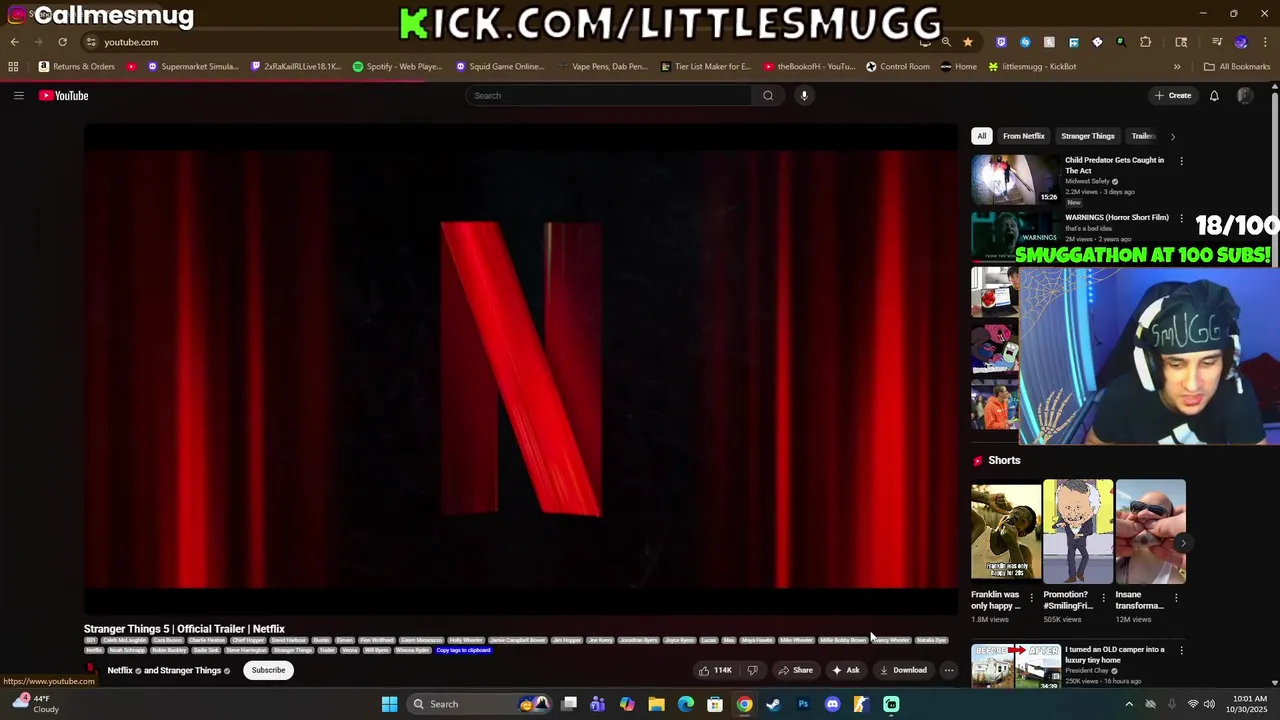Open more actions ellipsis under video
Viewport: 1280px width, 720px height.
tap(949, 670)
